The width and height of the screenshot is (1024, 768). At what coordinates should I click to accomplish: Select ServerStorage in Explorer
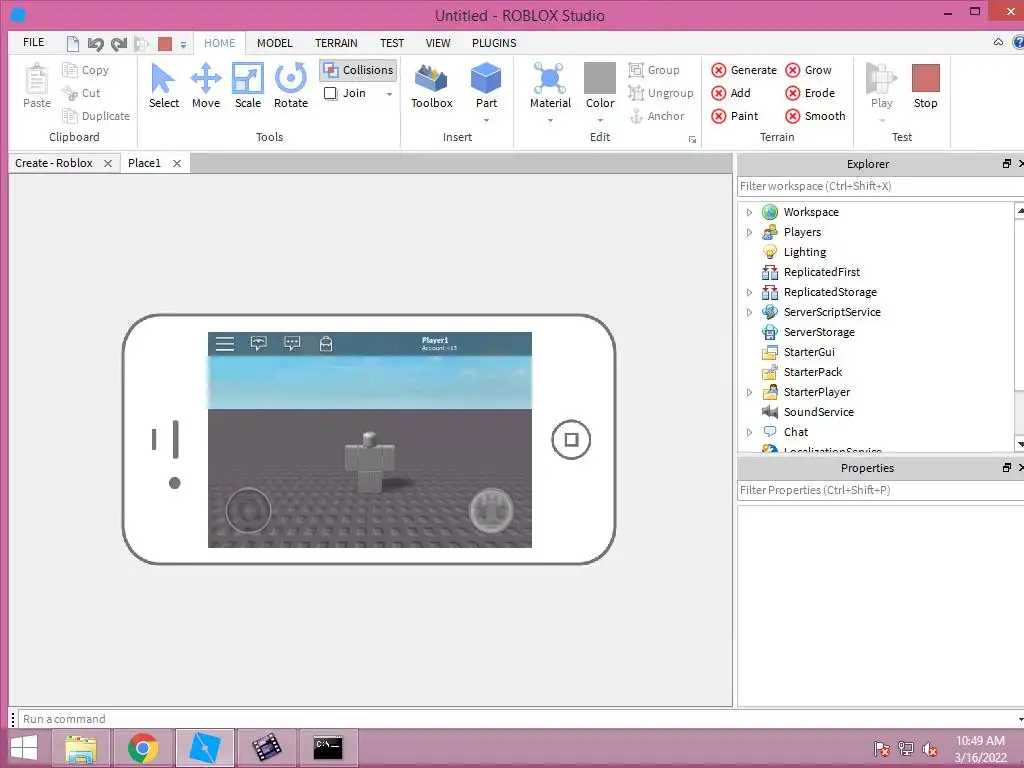pos(819,332)
